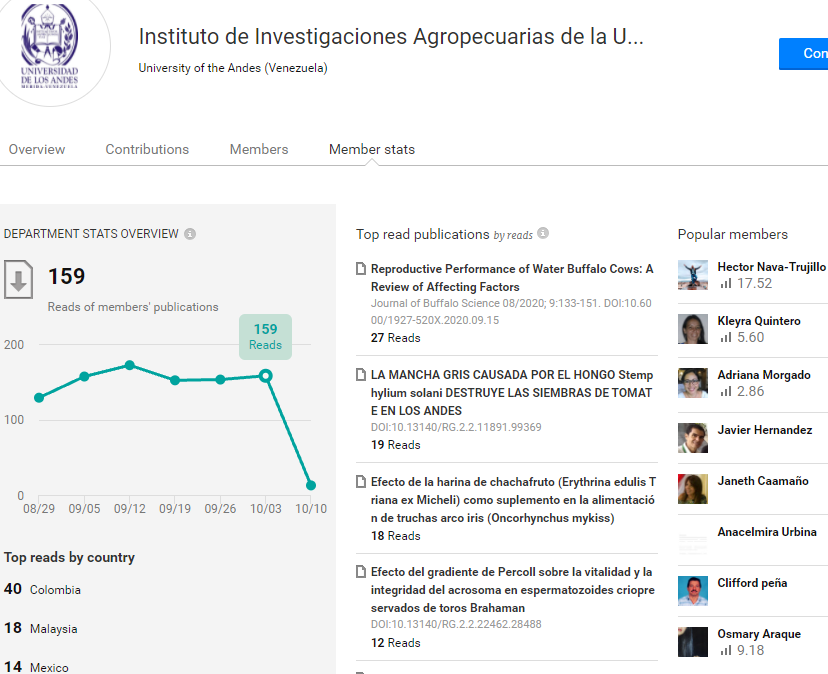The image size is (828, 674).
Task: Click score bars icon next to 2.86
Action: pyautogui.click(x=726, y=391)
